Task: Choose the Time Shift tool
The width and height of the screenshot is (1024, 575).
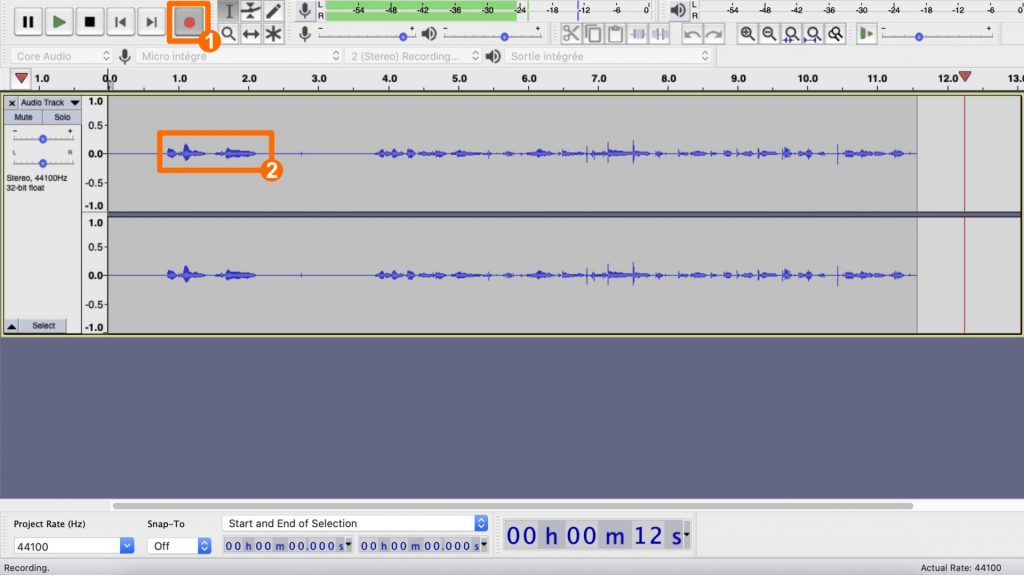Action: point(251,34)
